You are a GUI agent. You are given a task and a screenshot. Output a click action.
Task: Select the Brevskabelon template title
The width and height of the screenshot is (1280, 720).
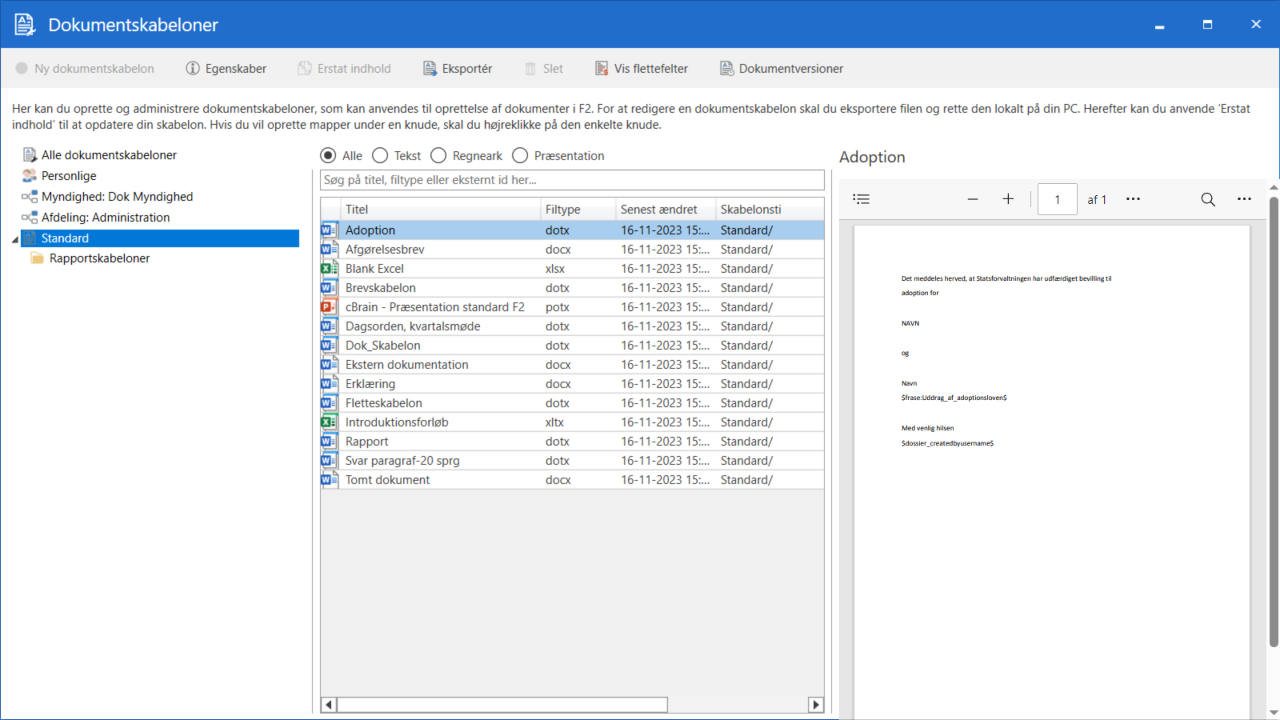380,288
